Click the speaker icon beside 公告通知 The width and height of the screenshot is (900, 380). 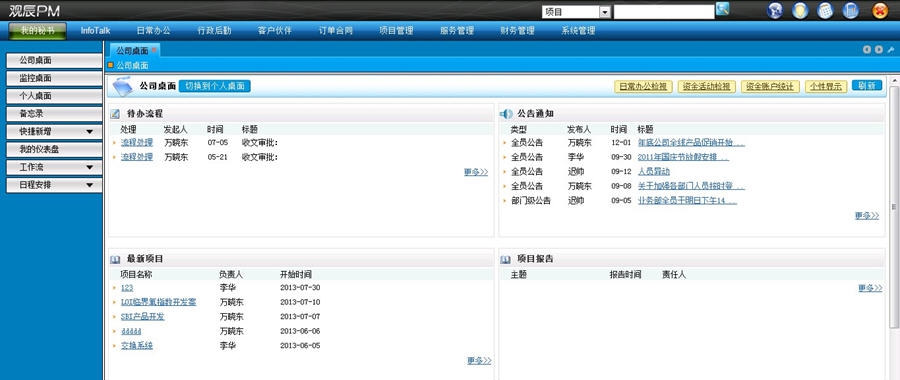coord(506,114)
